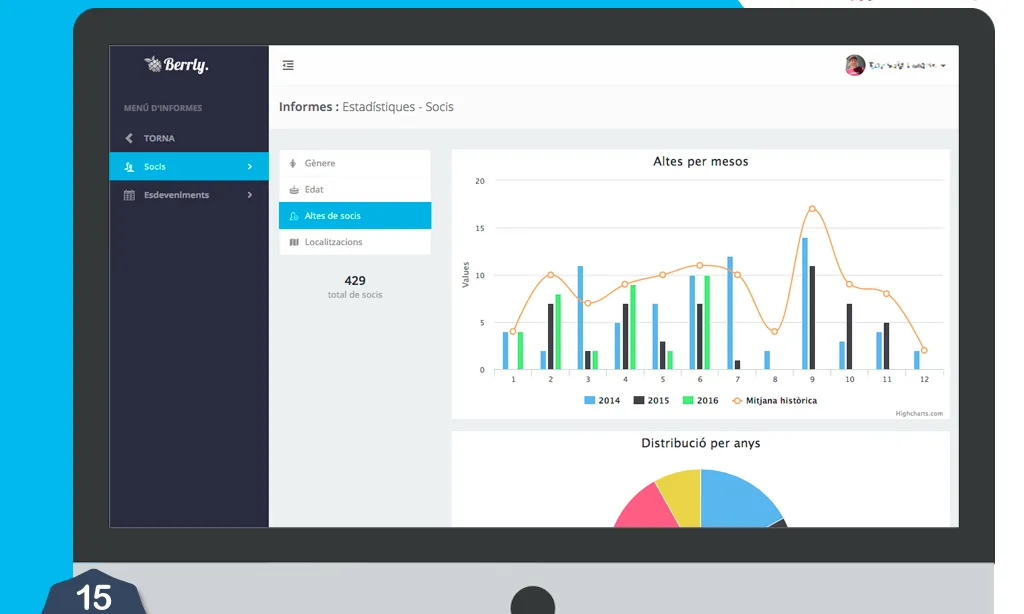Image resolution: width=1024 pixels, height=614 pixels.
Task: Toggle the 2016 series in the legend
Action: (x=700, y=400)
